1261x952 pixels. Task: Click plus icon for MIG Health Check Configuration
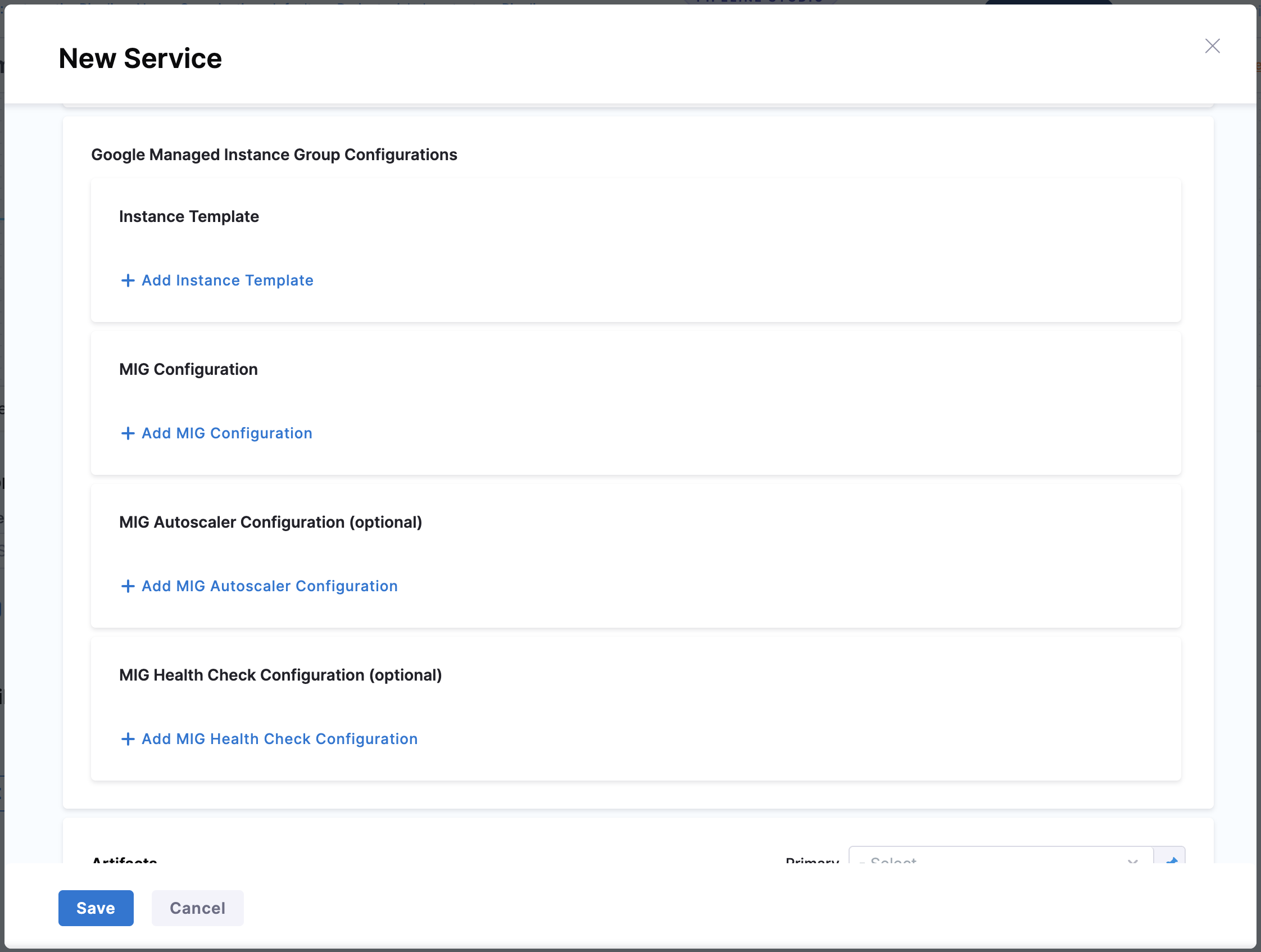click(x=128, y=739)
